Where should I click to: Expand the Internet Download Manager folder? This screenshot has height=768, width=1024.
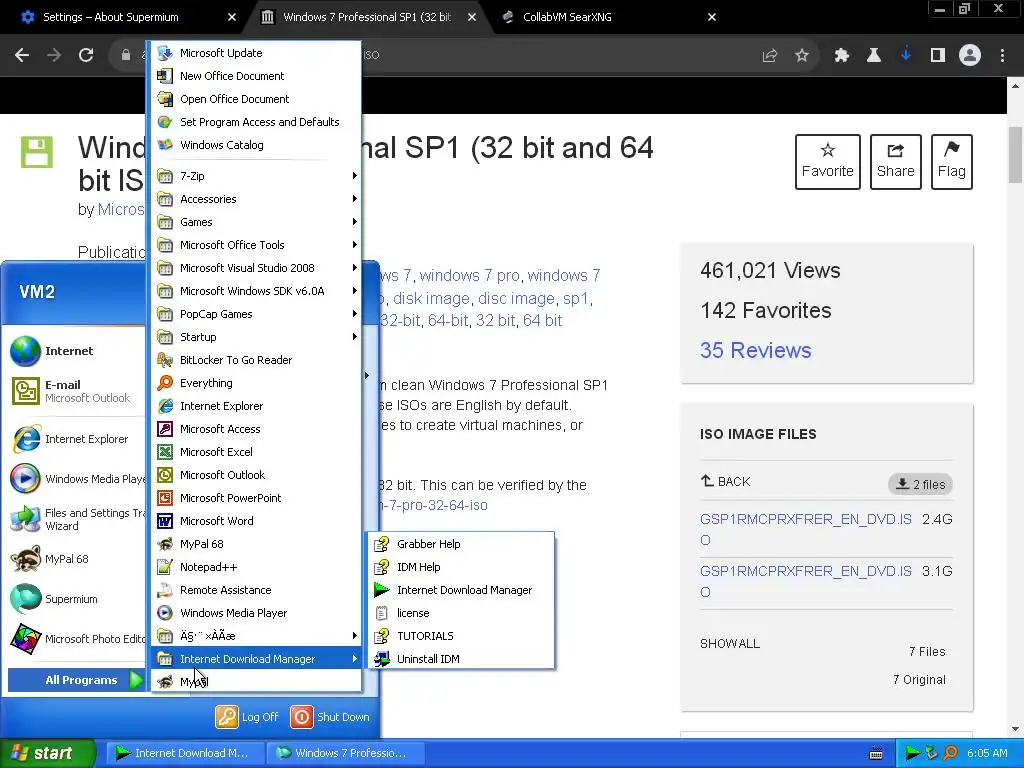(x=256, y=659)
